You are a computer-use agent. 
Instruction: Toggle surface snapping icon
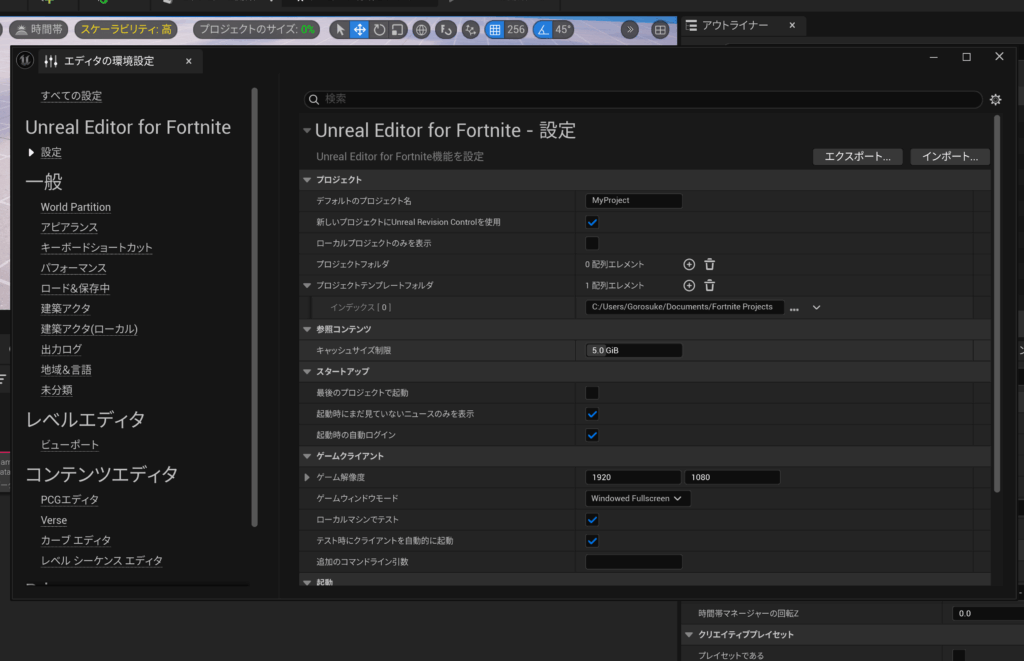click(446, 29)
